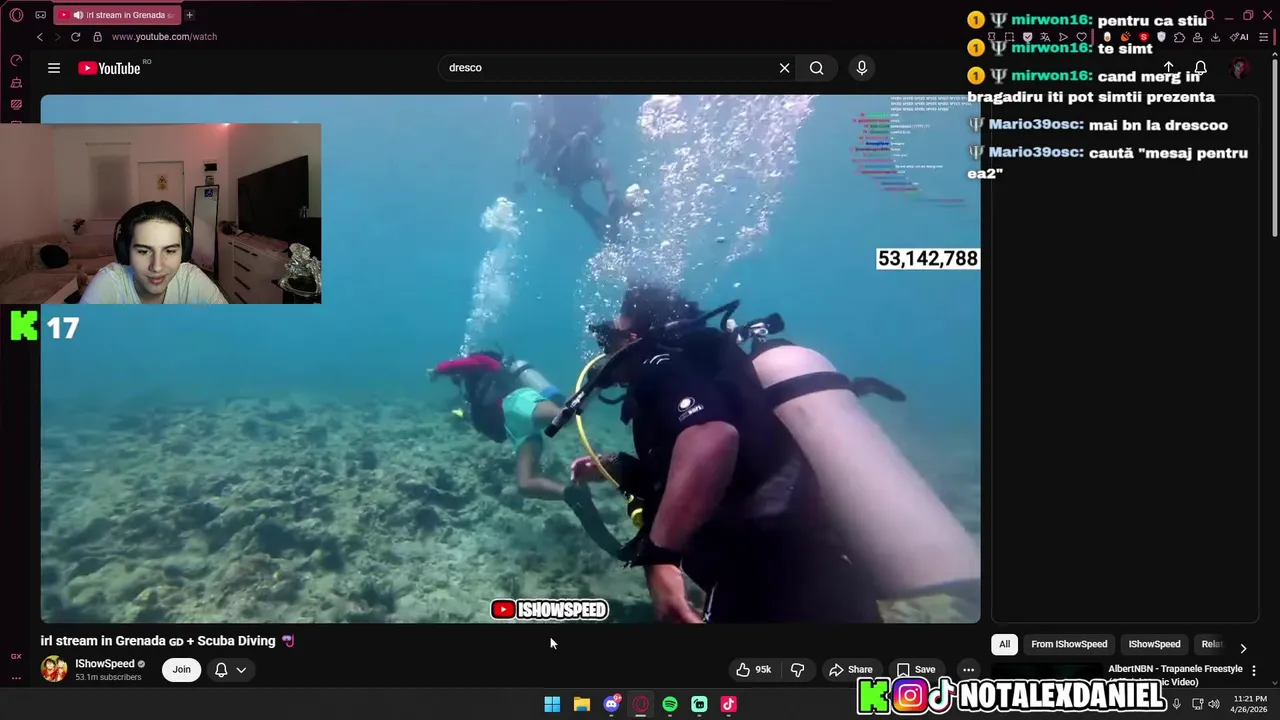The height and width of the screenshot is (720, 1280).
Task: Clear the search query with X
Action: (784, 68)
